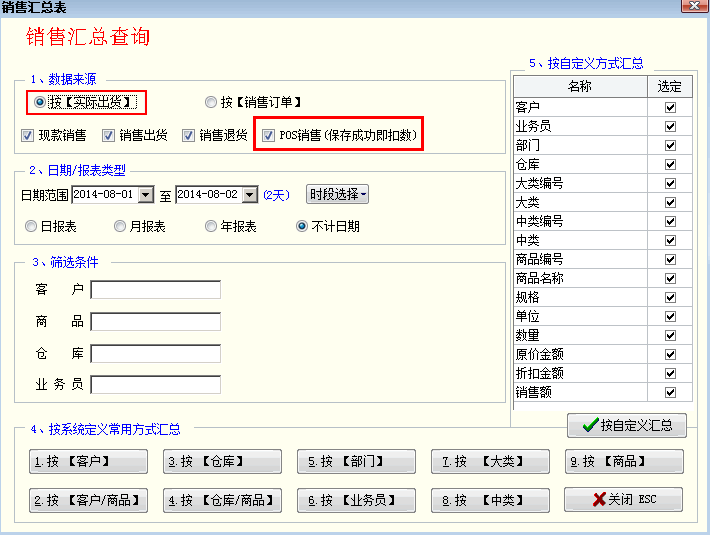The height and width of the screenshot is (535, 710).
Task: Toggle the 大类 row checkbox
Action: (670, 202)
